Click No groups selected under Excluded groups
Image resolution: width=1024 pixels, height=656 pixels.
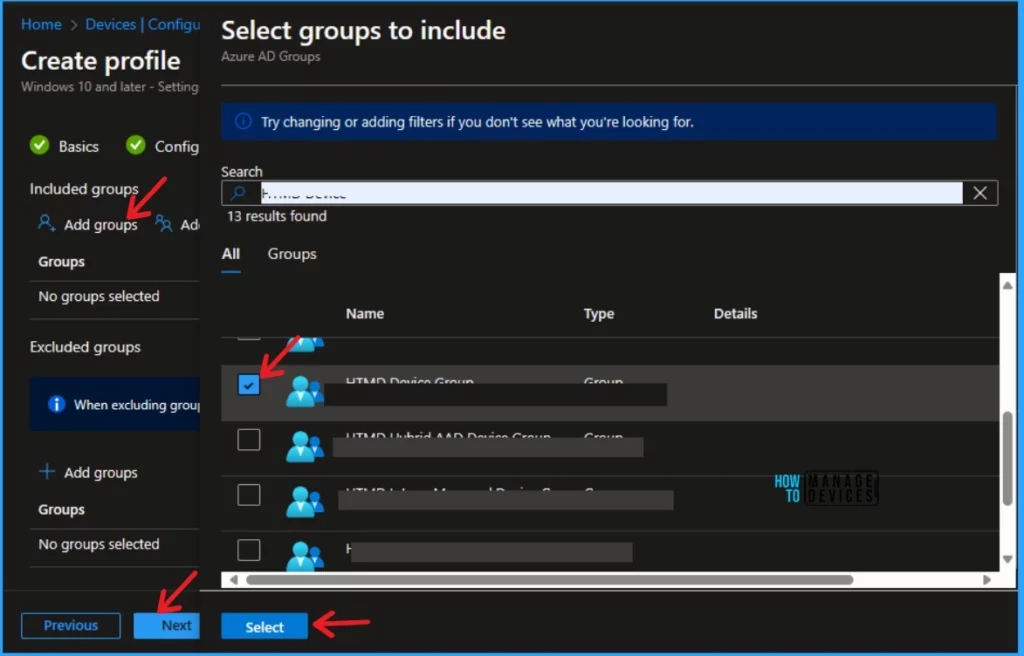point(99,544)
